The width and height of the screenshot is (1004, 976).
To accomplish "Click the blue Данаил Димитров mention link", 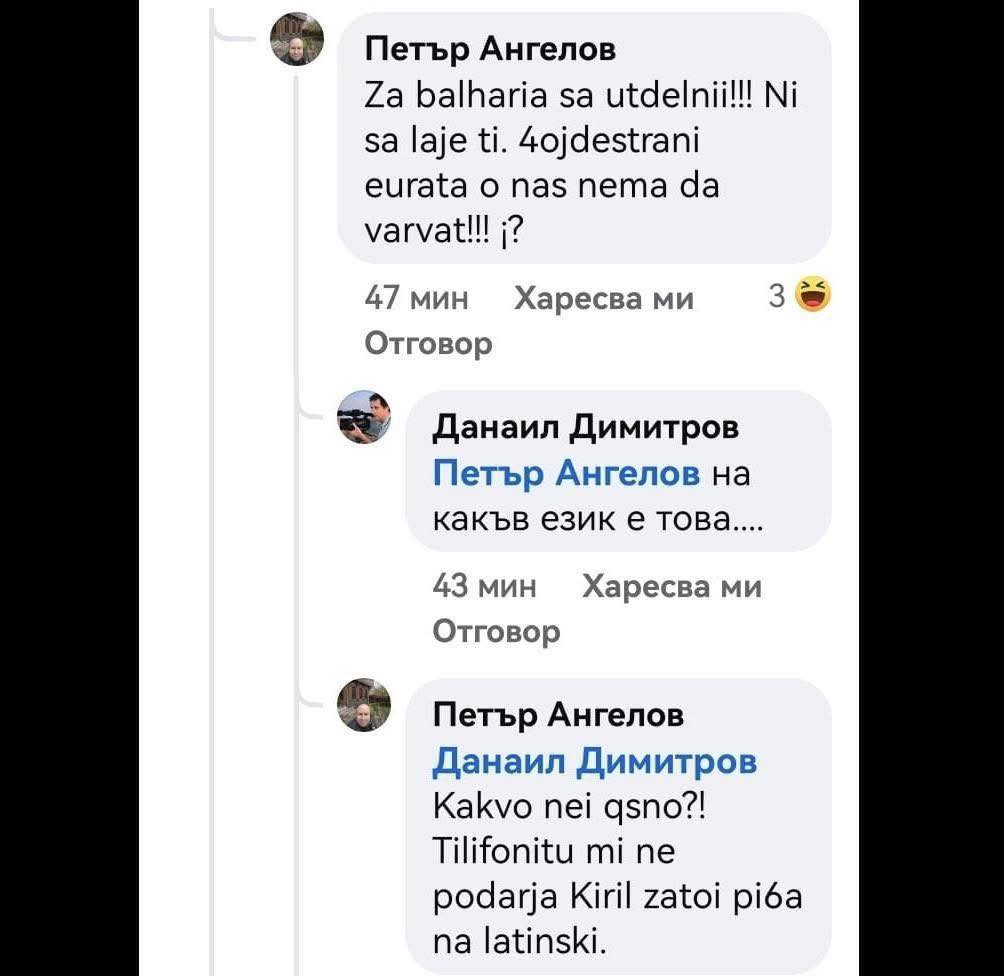I will coord(594,762).
